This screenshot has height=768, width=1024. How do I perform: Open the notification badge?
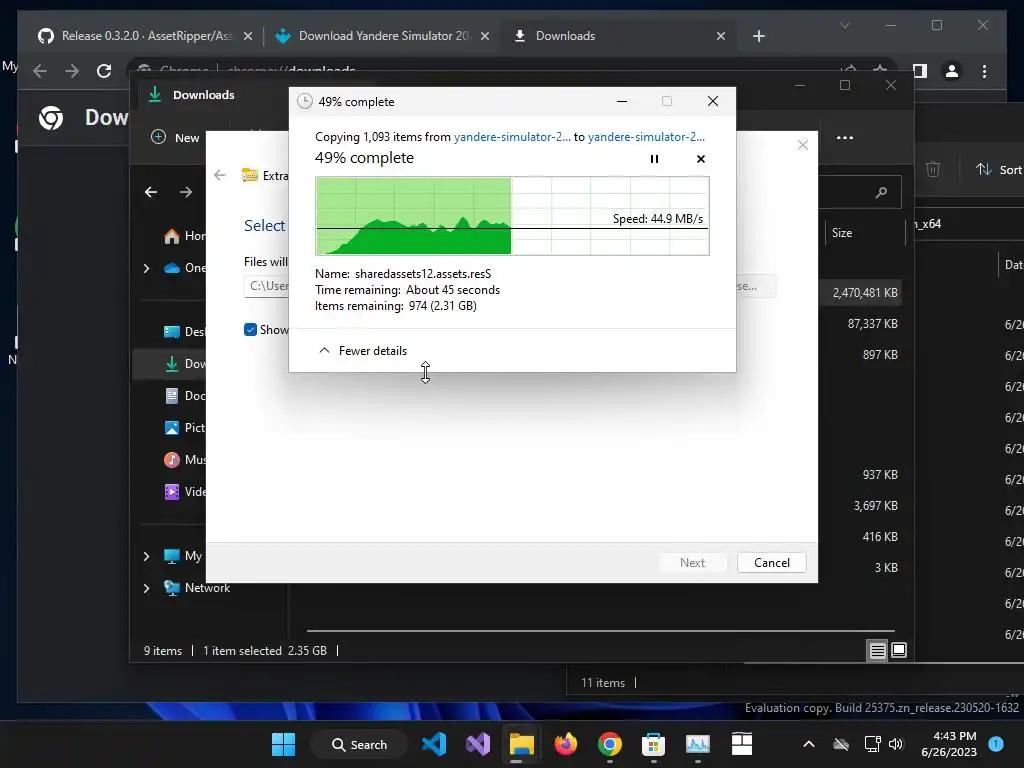pyautogui.click(x=996, y=743)
